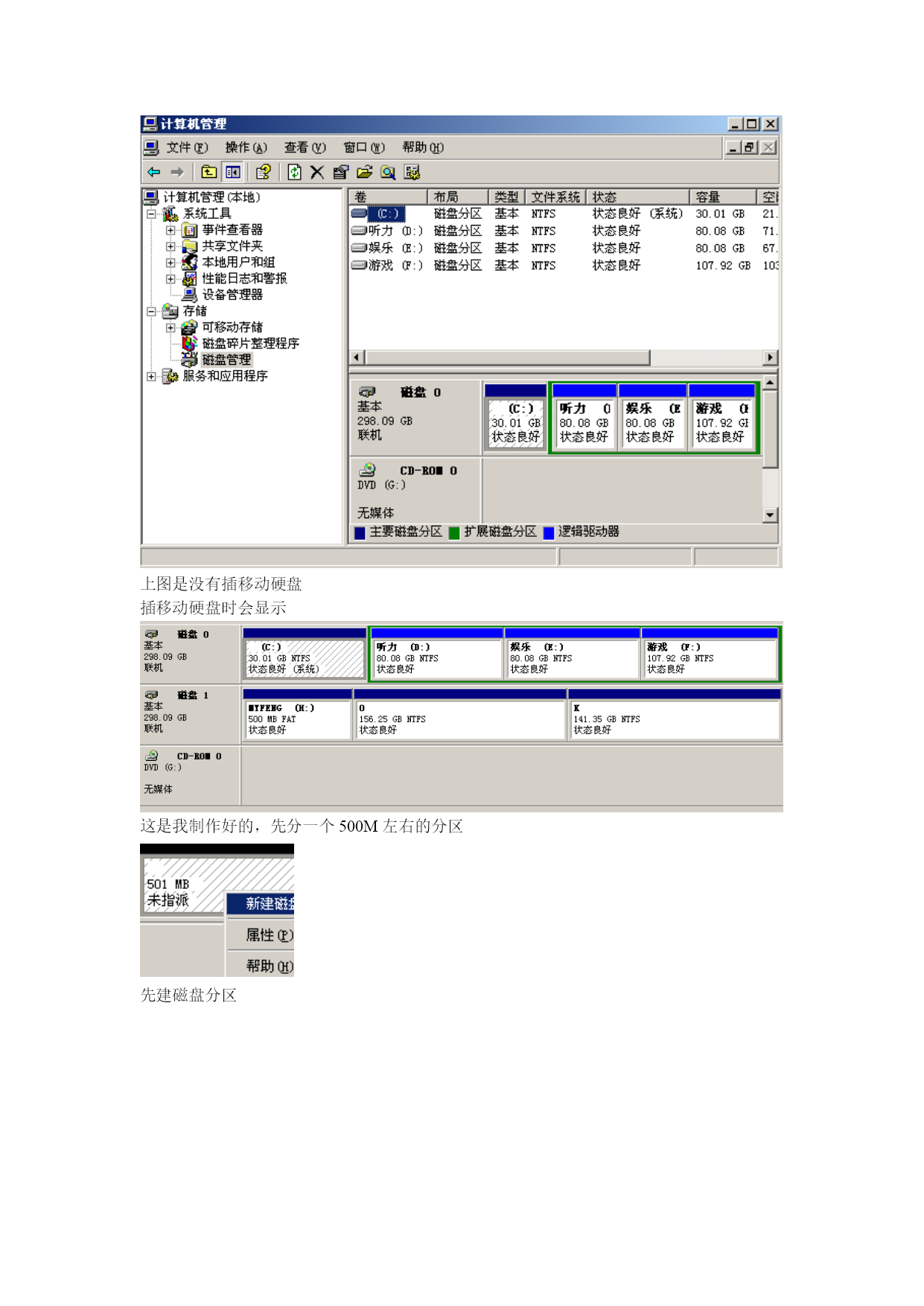Click the Delete (X) toolbar icon
924x1306 pixels.
[x=316, y=172]
